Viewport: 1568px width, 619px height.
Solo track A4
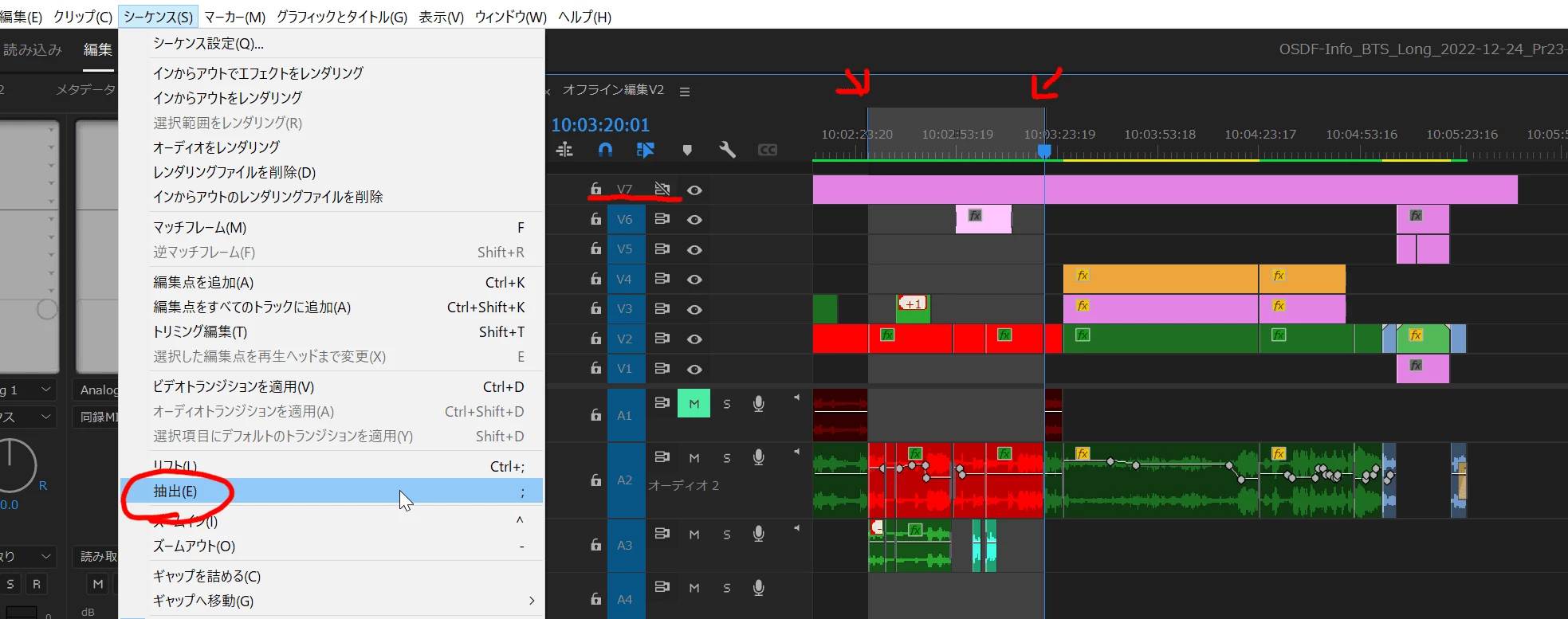point(727,588)
